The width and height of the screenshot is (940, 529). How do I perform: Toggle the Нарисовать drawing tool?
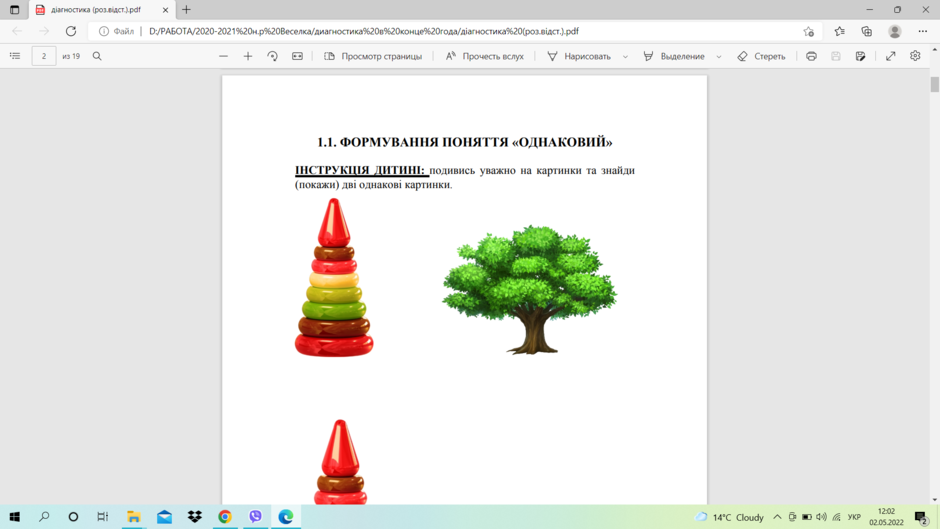(x=579, y=56)
